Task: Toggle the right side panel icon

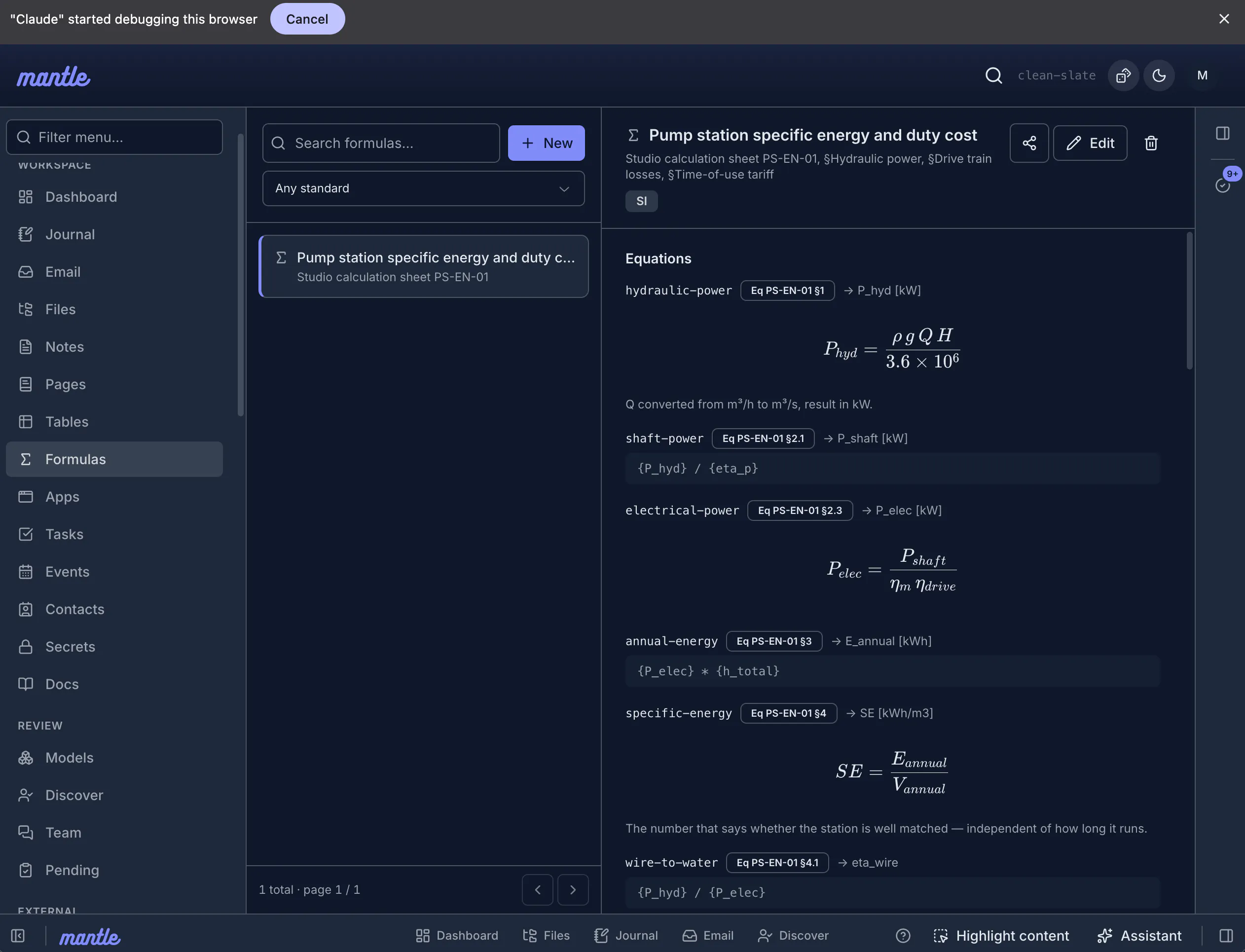Action: [1222, 133]
